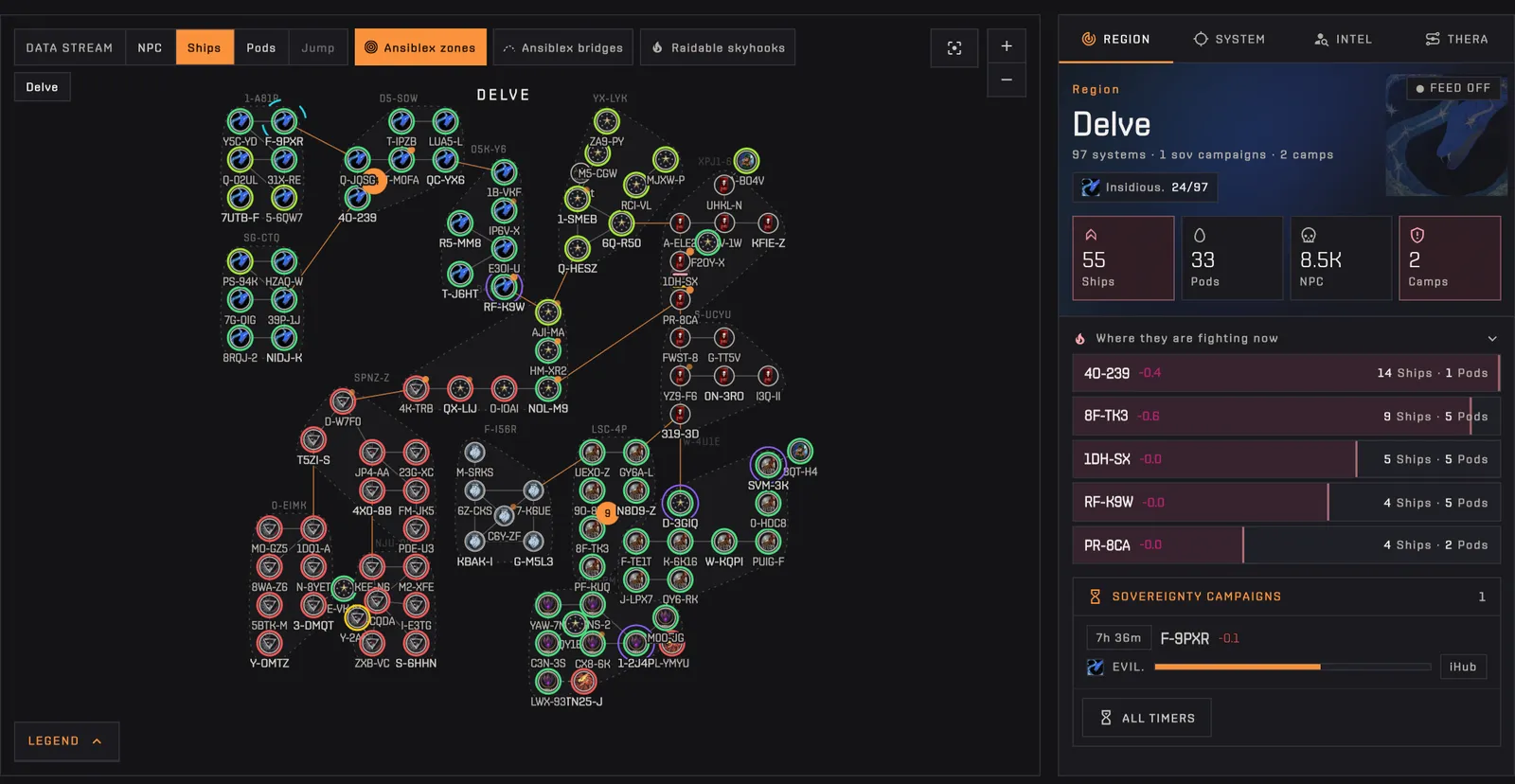Toggle the Ansiblex bridges overlay
Image resolution: width=1515 pixels, height=784 pixels.
562,47
